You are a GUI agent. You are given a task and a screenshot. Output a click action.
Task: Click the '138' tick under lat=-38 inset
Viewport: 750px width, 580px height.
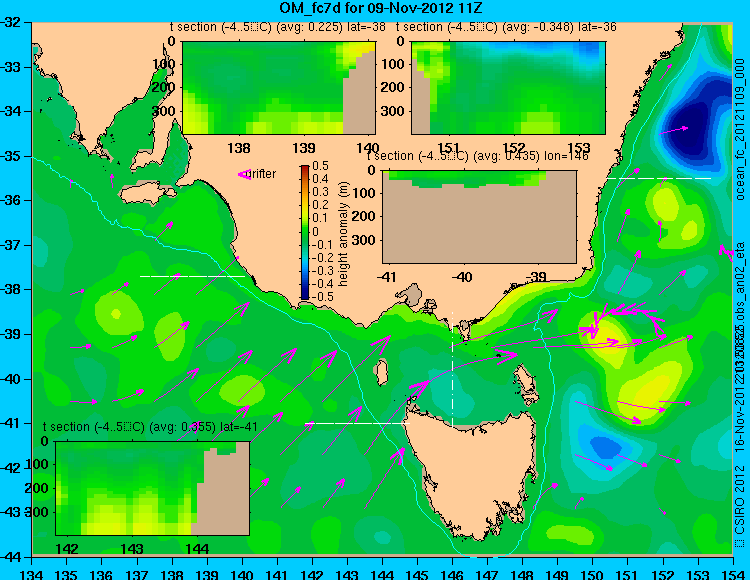[239, 148]
